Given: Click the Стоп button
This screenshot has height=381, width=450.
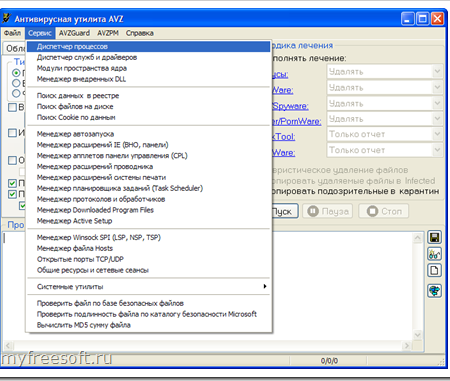Looking at the screenshot, I should (384, 211).
